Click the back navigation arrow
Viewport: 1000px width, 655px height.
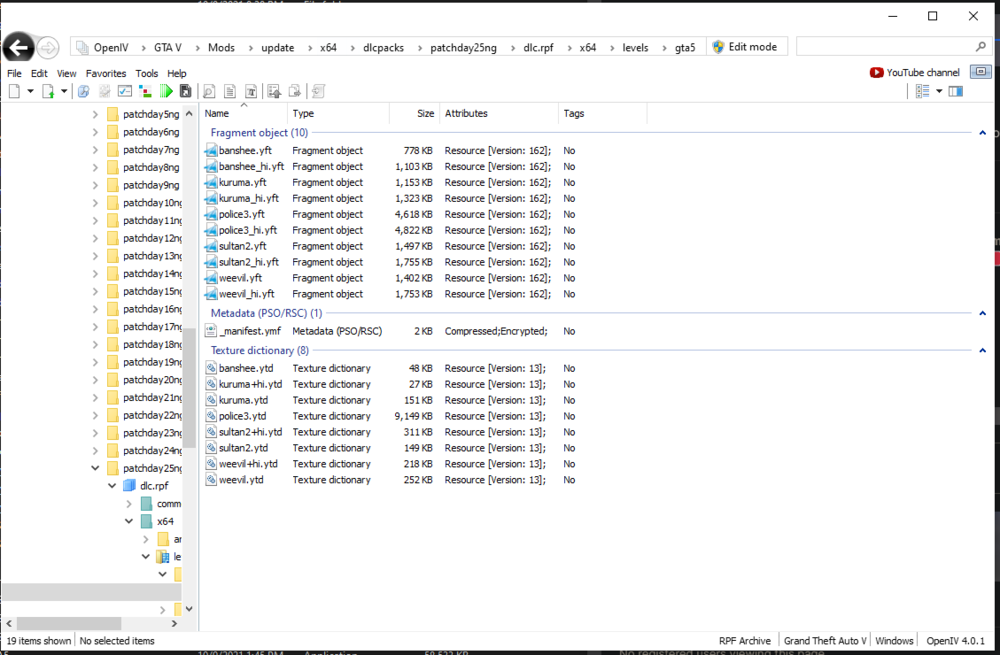click(19, 47)
